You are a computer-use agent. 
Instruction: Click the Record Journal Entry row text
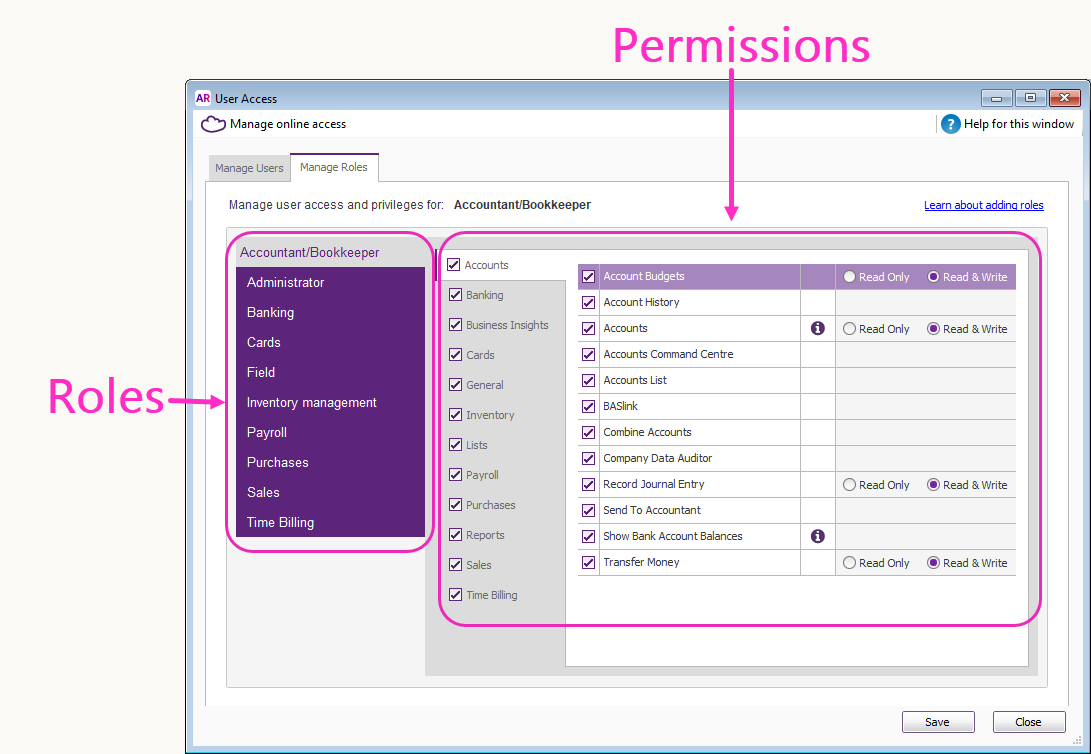coord(654,484)
